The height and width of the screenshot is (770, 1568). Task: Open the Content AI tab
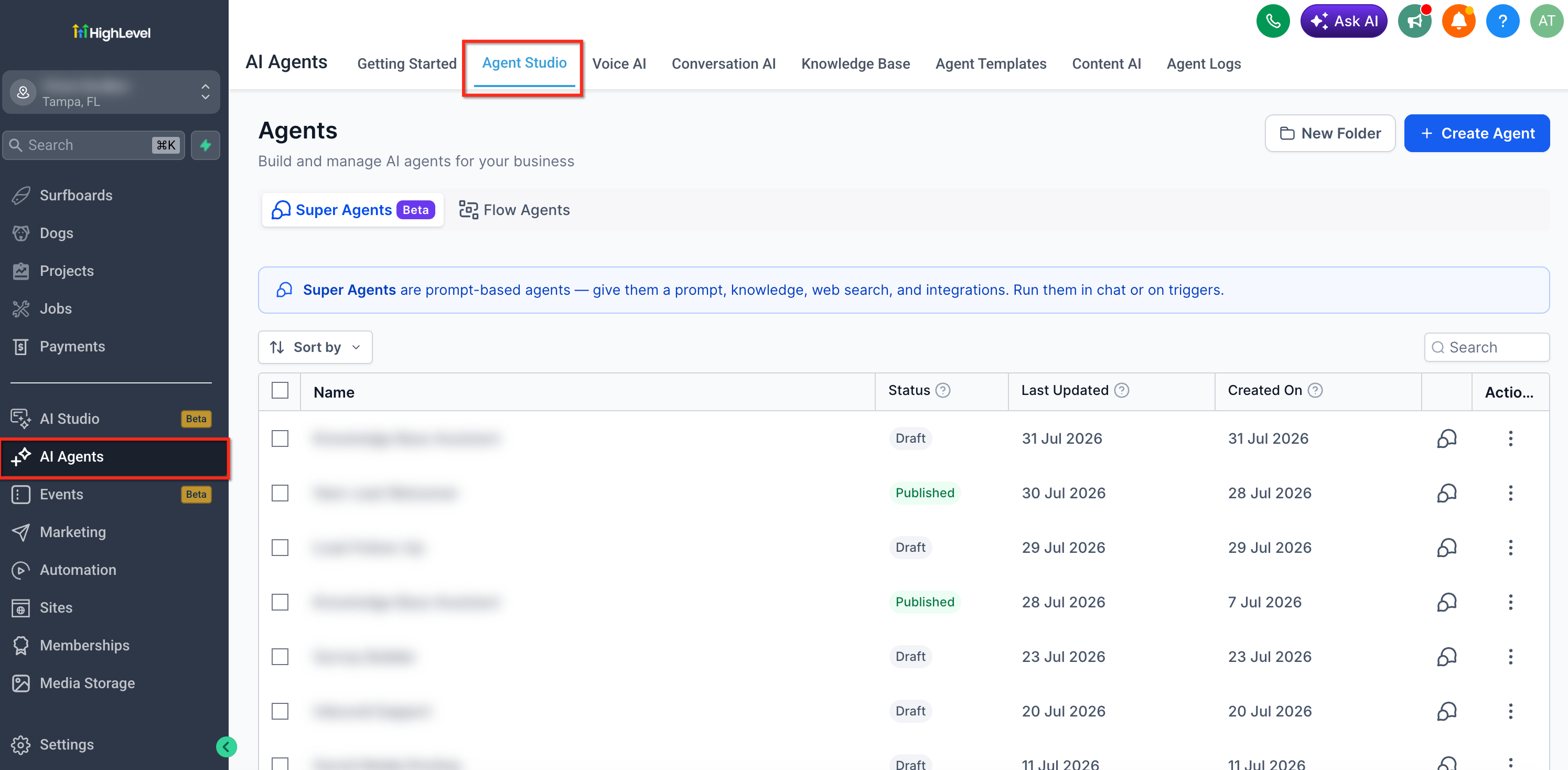[1106, 64]
